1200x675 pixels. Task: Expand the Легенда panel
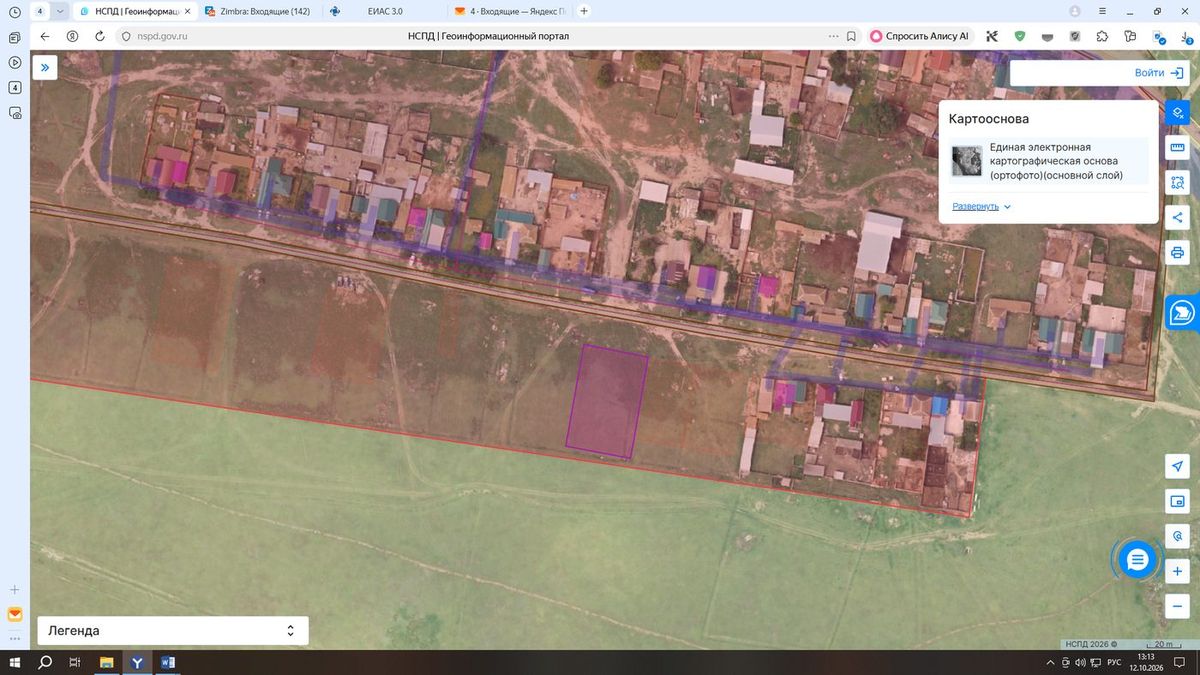click(x=173, y=631)
